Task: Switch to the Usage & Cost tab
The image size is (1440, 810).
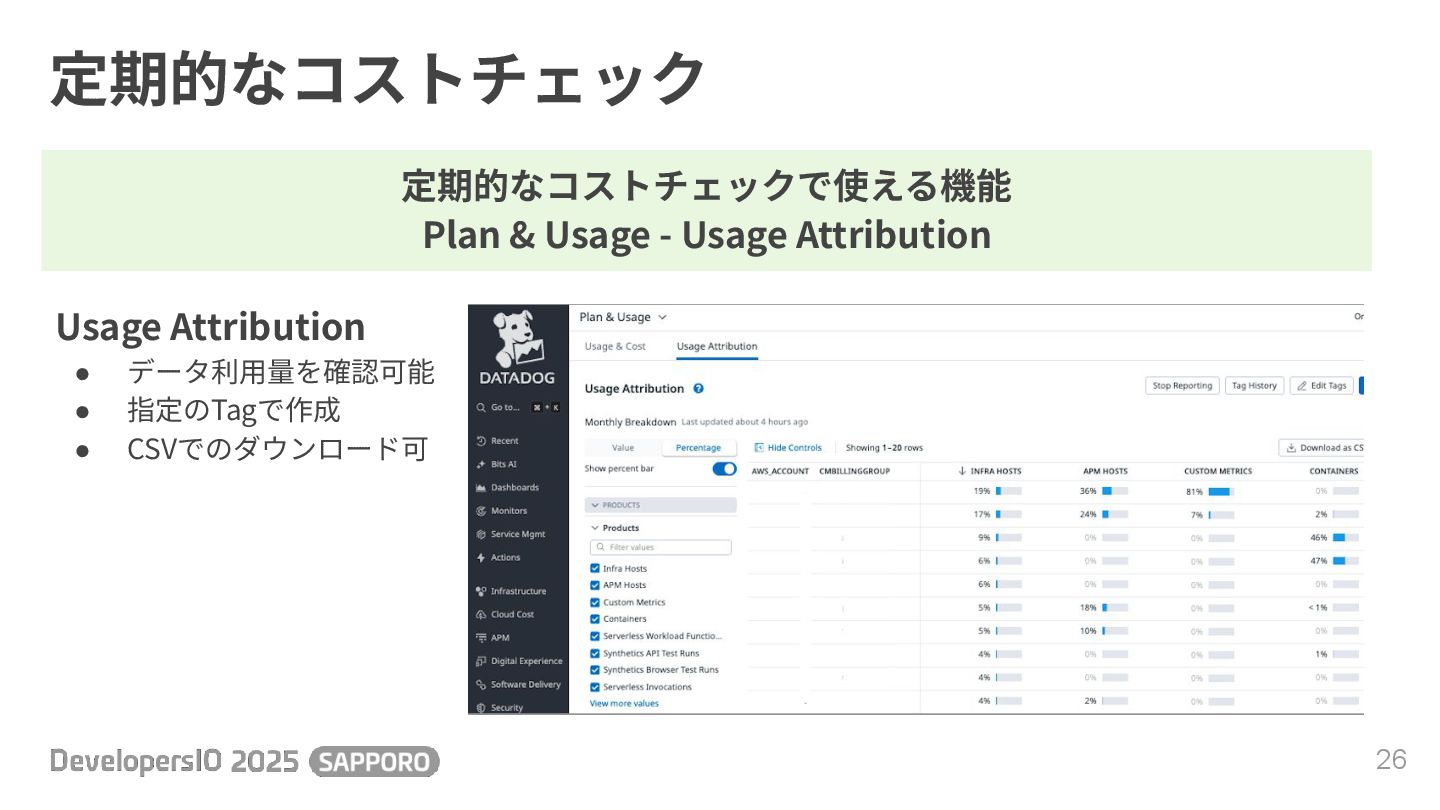Action: [615, 346]
